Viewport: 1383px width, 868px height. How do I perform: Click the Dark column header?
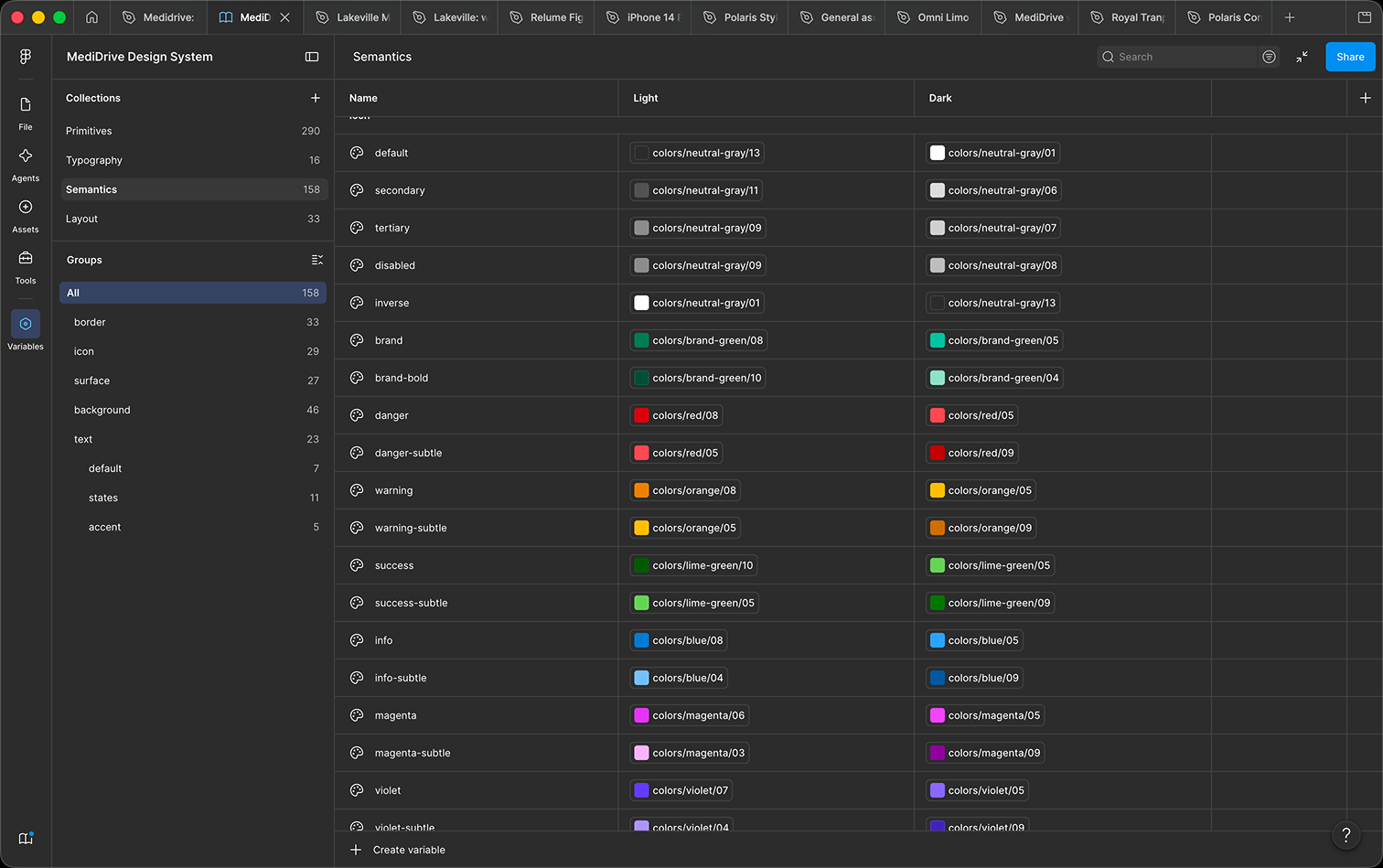tap(940, 98)
